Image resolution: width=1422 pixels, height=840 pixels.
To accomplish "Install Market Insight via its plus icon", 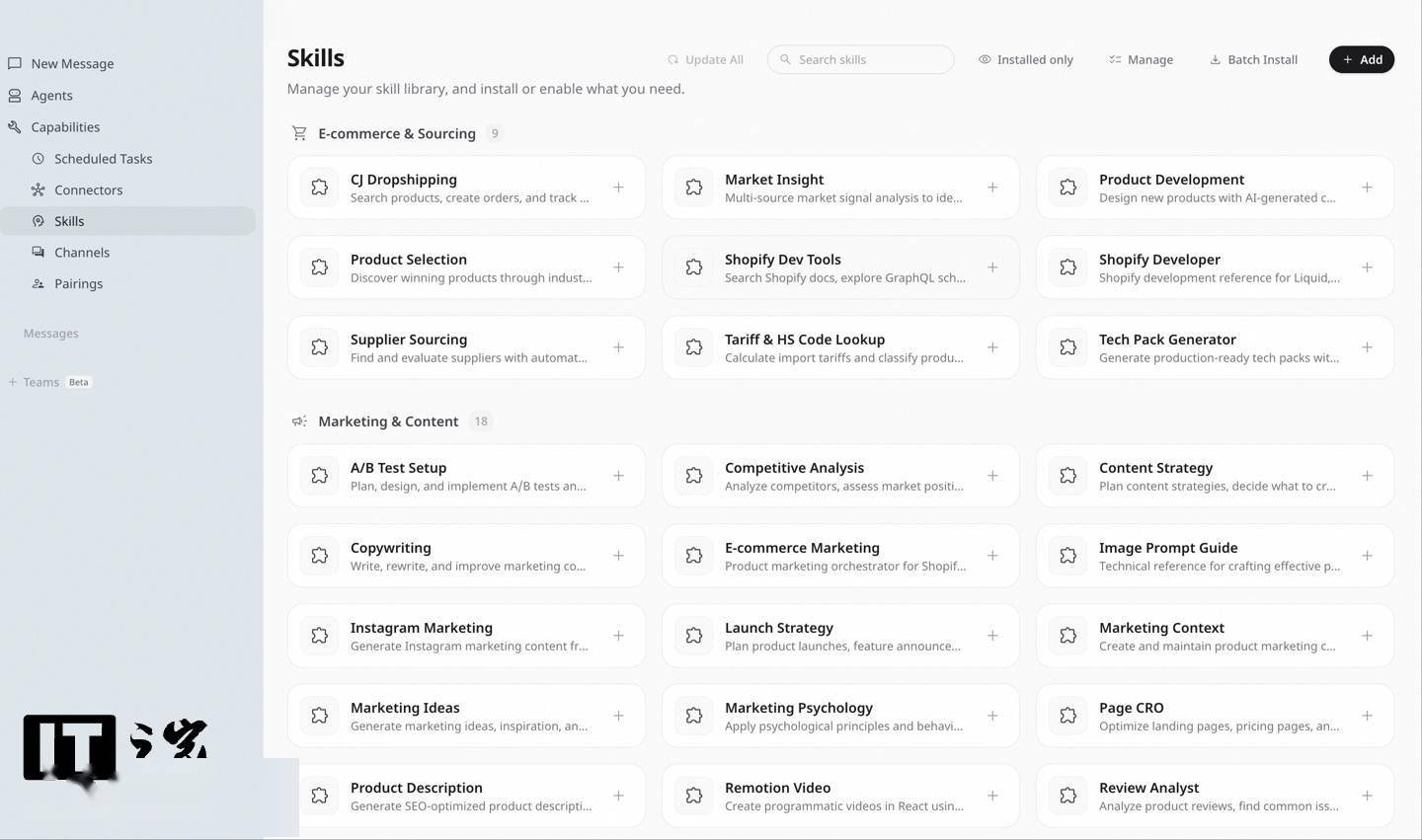I will click(x=992, y=188).
